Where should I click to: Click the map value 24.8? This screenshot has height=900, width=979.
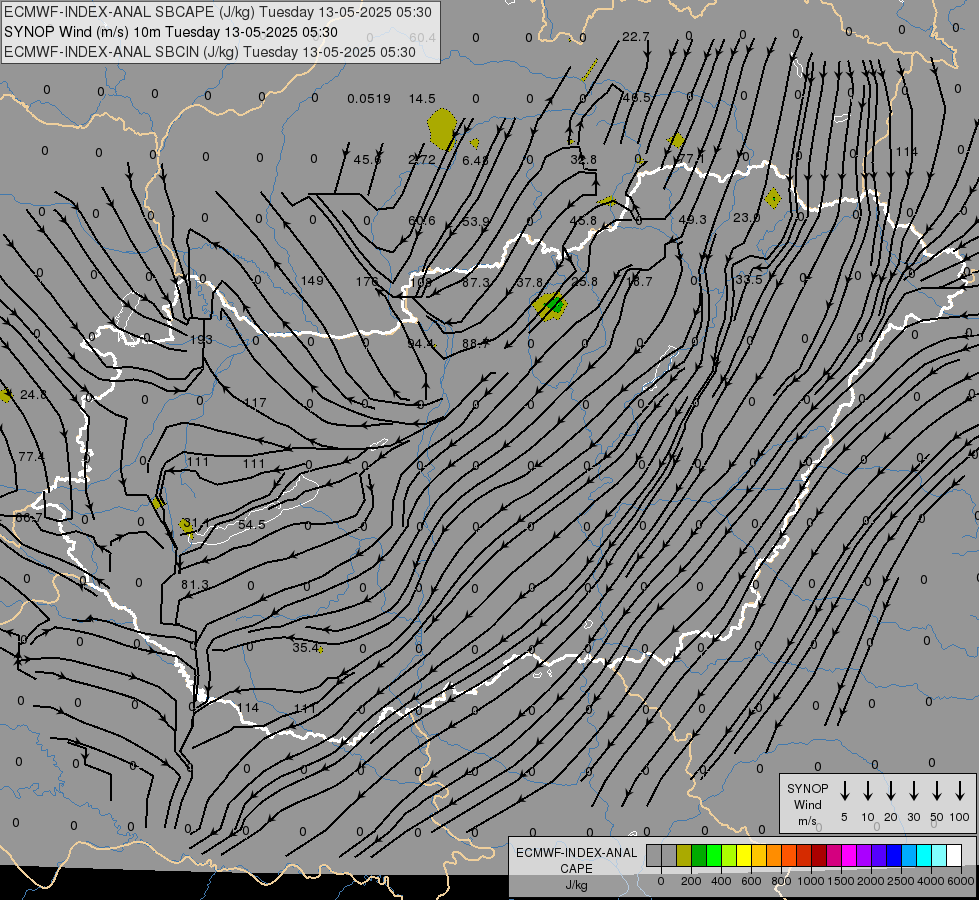[33, 395]
